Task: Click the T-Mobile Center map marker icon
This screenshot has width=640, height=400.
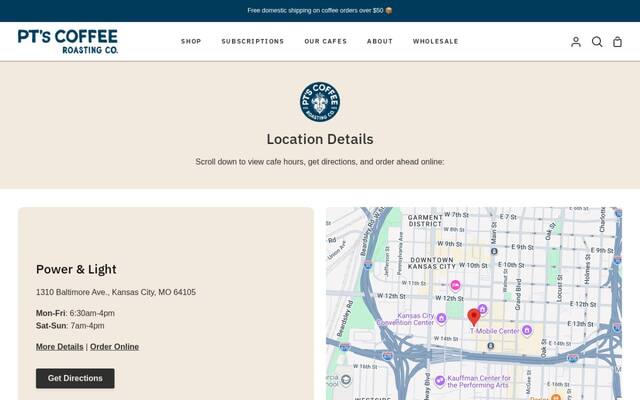Action: tap(527, 330)
